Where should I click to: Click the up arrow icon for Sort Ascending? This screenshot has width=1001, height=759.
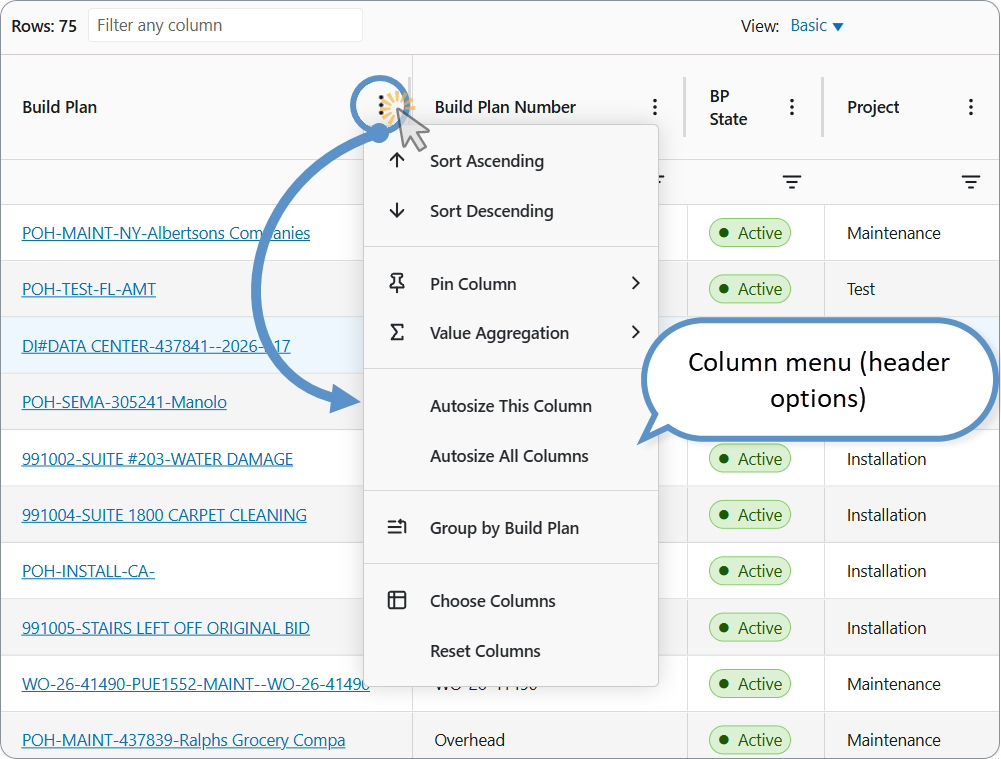coord(397,160)
